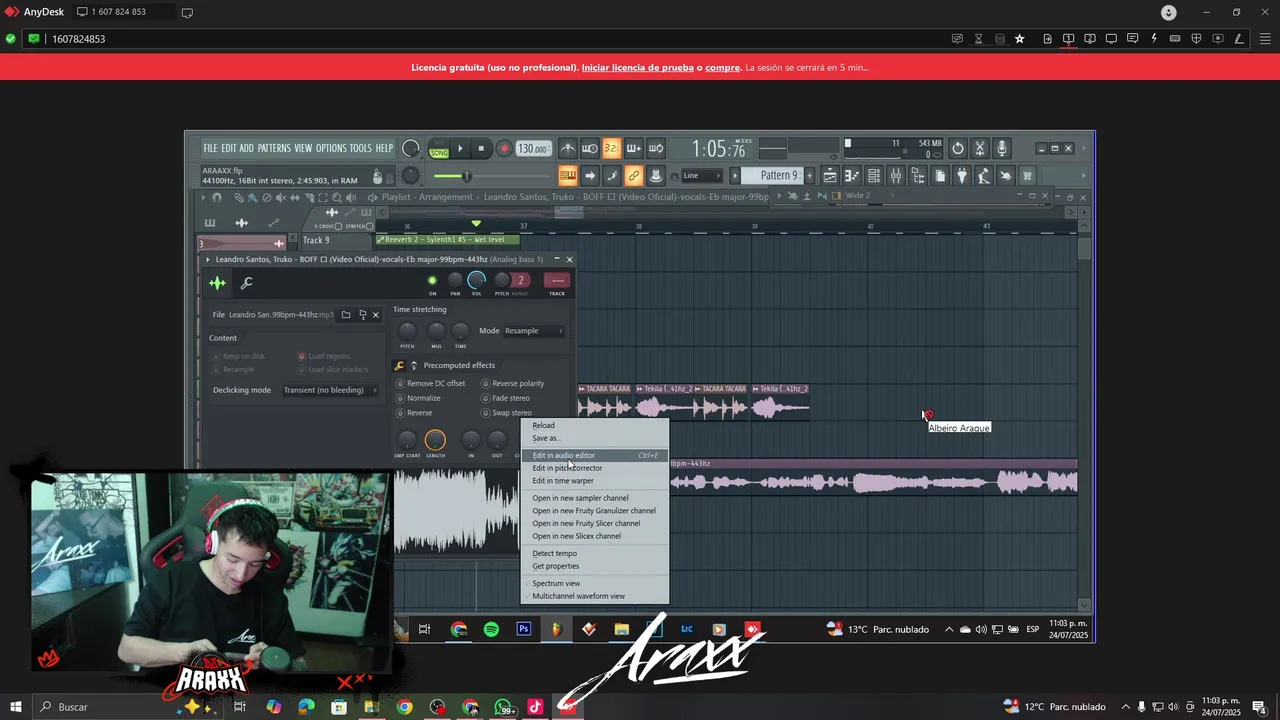Toggle Multichannel waveform view option
This screenshot has width=1280, height=720.
click(x=595, y=596)
